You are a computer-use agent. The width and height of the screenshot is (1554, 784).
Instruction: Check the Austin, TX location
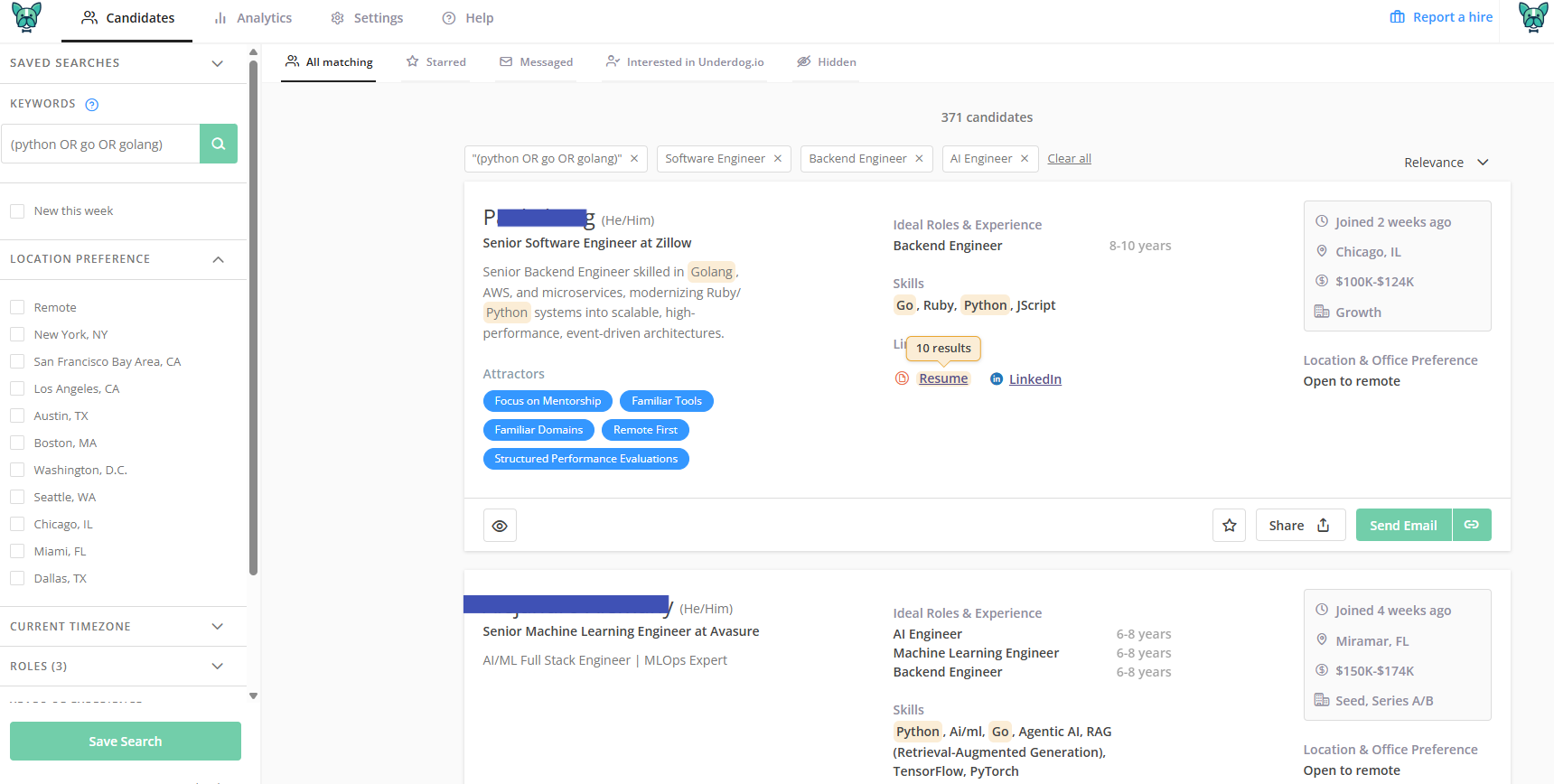point(17,416)
